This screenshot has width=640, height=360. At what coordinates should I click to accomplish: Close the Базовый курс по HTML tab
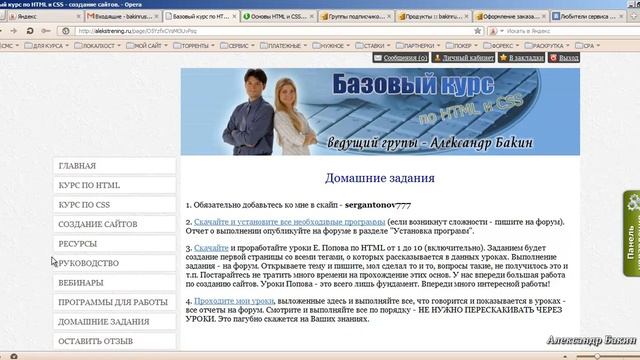[x=234, y=17]
